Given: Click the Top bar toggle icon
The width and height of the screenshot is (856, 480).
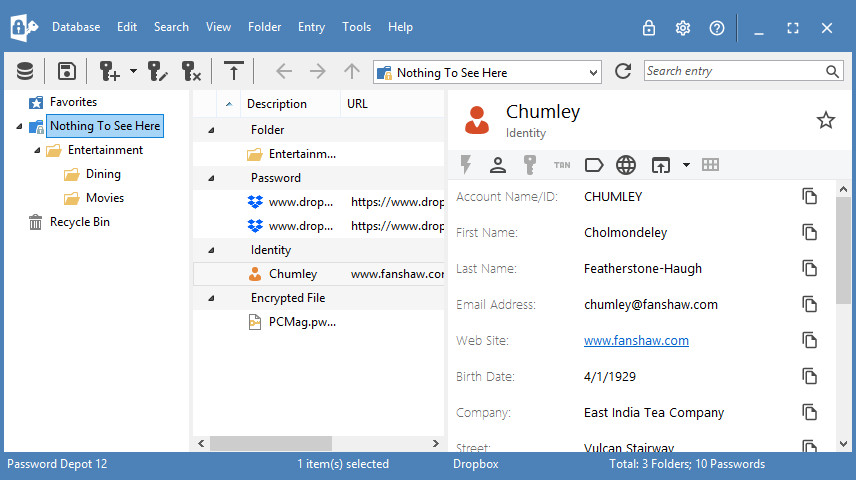Looking at the screenshot, I should (234, 72).
